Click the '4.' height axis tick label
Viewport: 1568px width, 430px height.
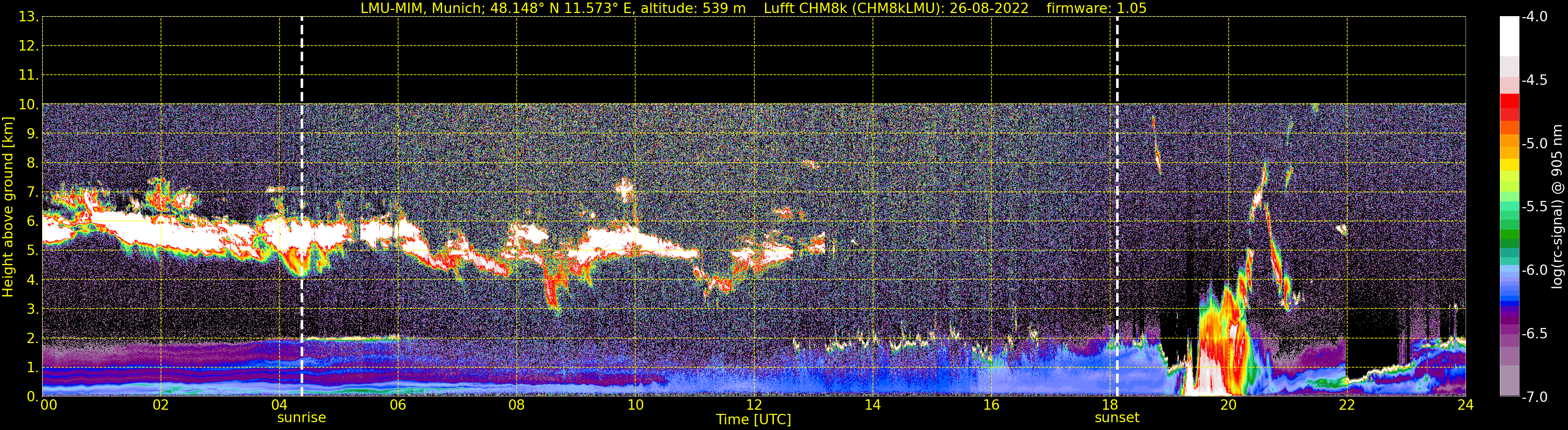coord(33,280)
